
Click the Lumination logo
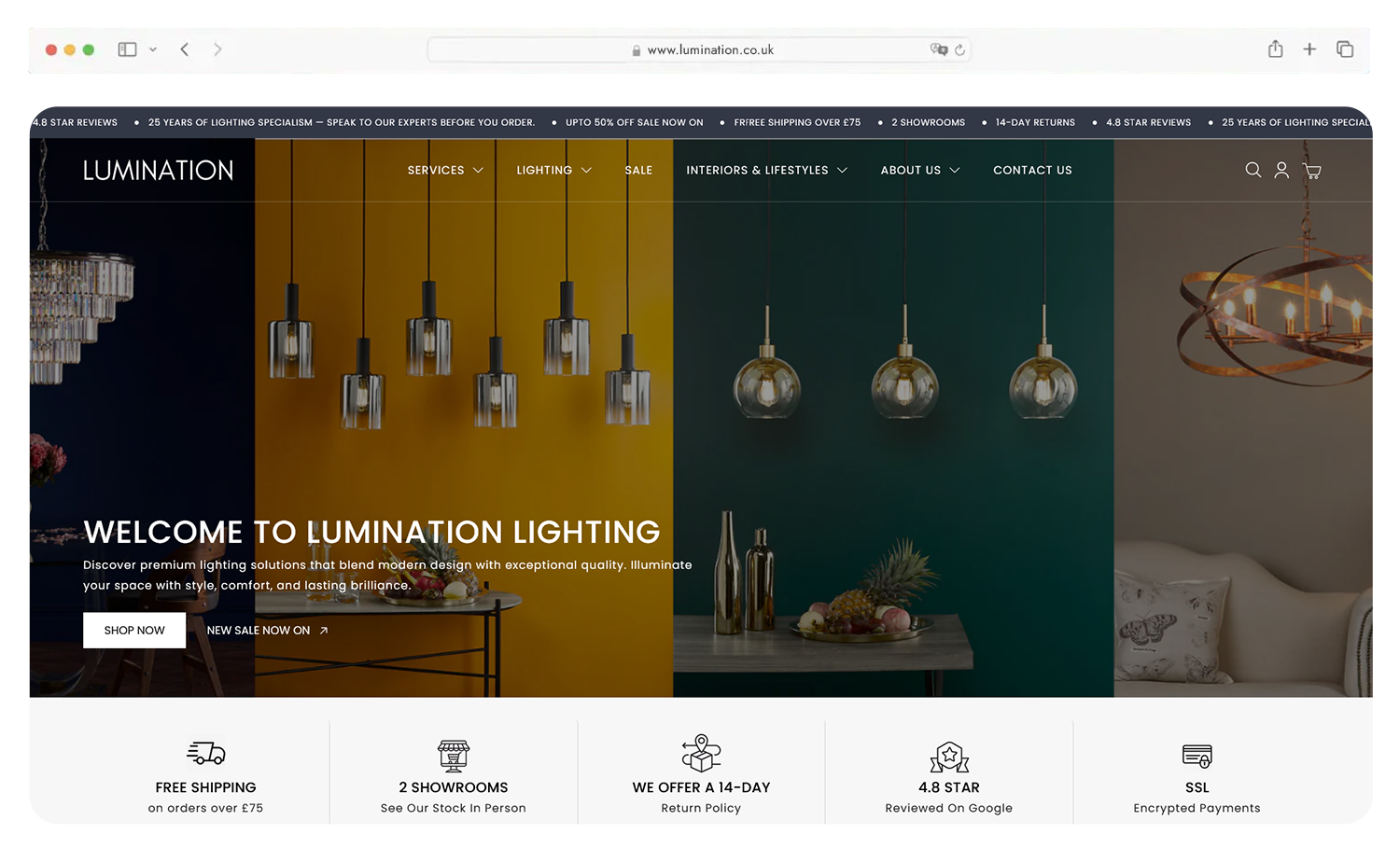click(158, 170)
